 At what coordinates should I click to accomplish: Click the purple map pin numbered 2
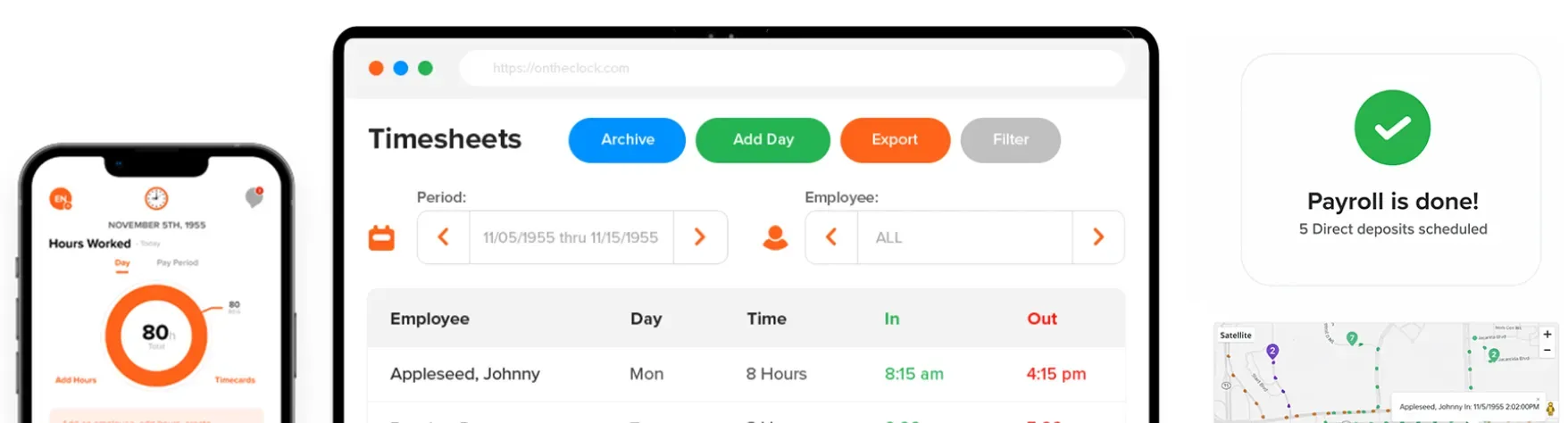(x=1272, y=352)
